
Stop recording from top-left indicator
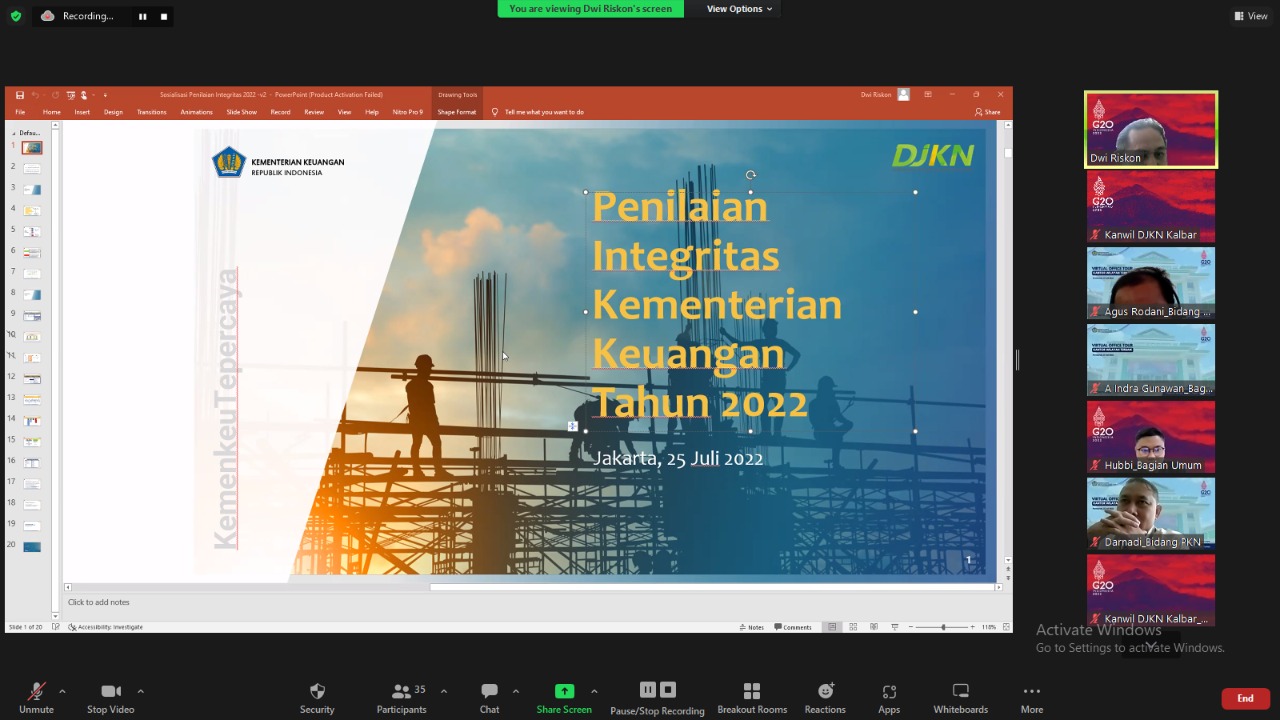[164, 16]
